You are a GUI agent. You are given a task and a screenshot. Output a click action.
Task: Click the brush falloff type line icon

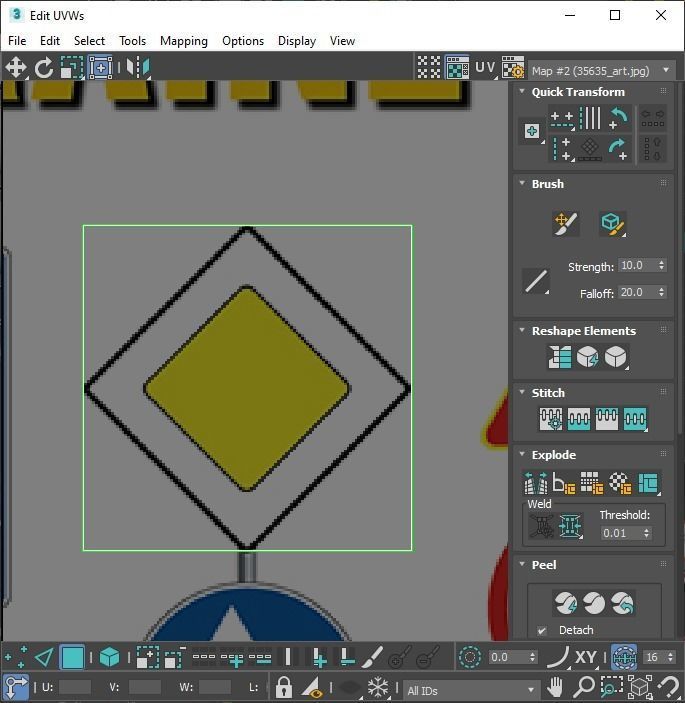click(x=536, y=281)
